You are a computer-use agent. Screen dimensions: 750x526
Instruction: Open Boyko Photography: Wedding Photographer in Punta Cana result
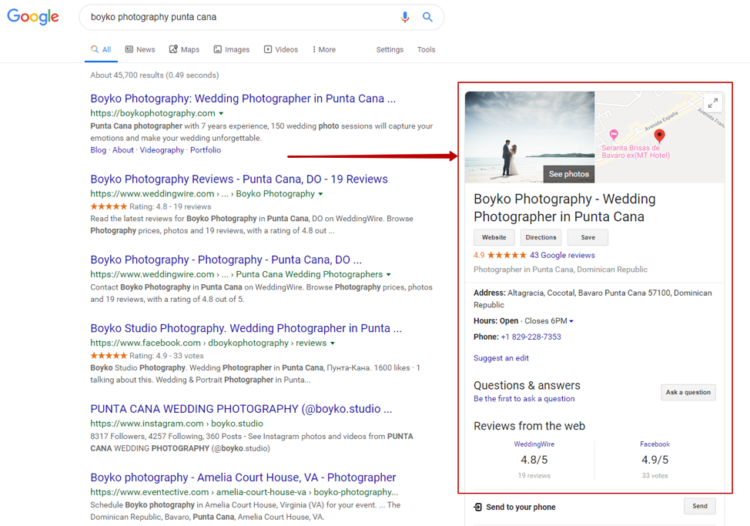tap(243, 99)
